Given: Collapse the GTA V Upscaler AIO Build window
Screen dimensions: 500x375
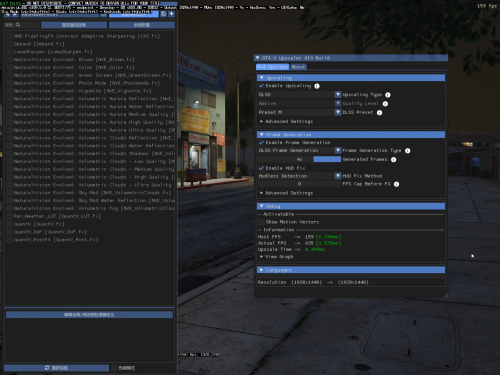Looking at the screenshot, I should point(257,58).
